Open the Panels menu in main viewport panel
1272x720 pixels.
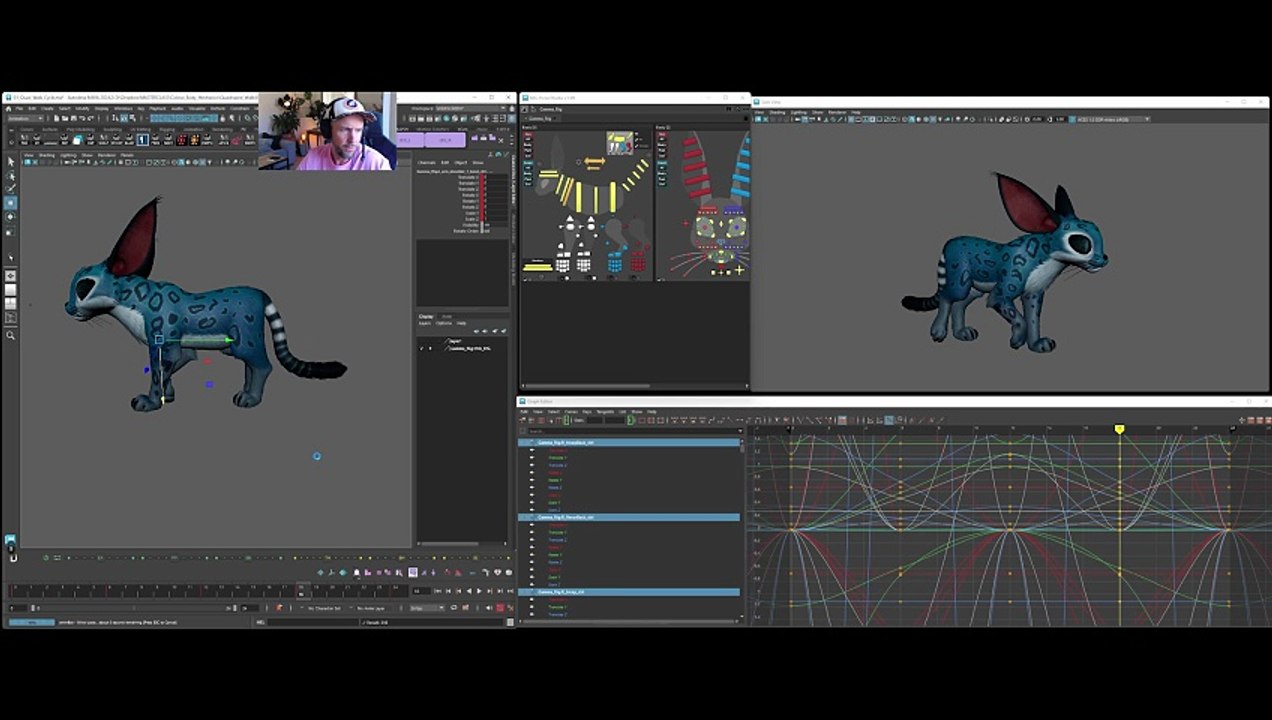(x=127, y=155)
